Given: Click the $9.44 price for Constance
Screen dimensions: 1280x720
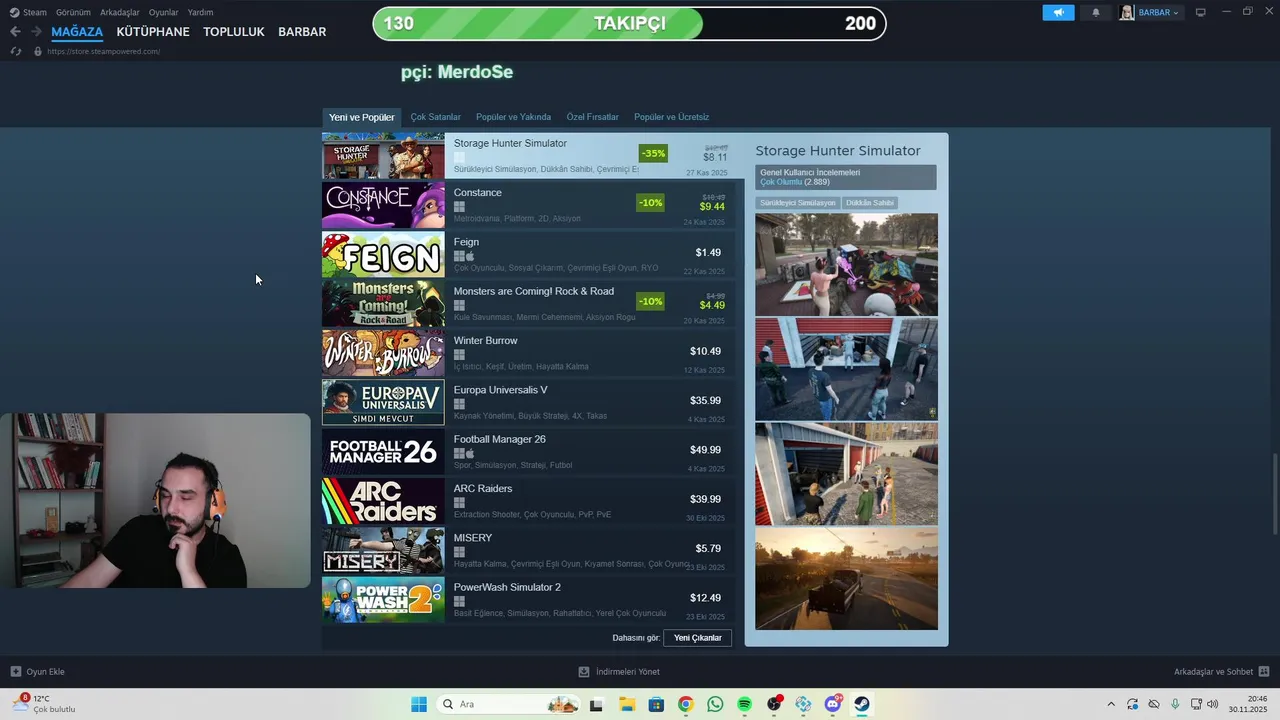Looking at the screenshot, I should pyautogui.click(x=712, y=207).
